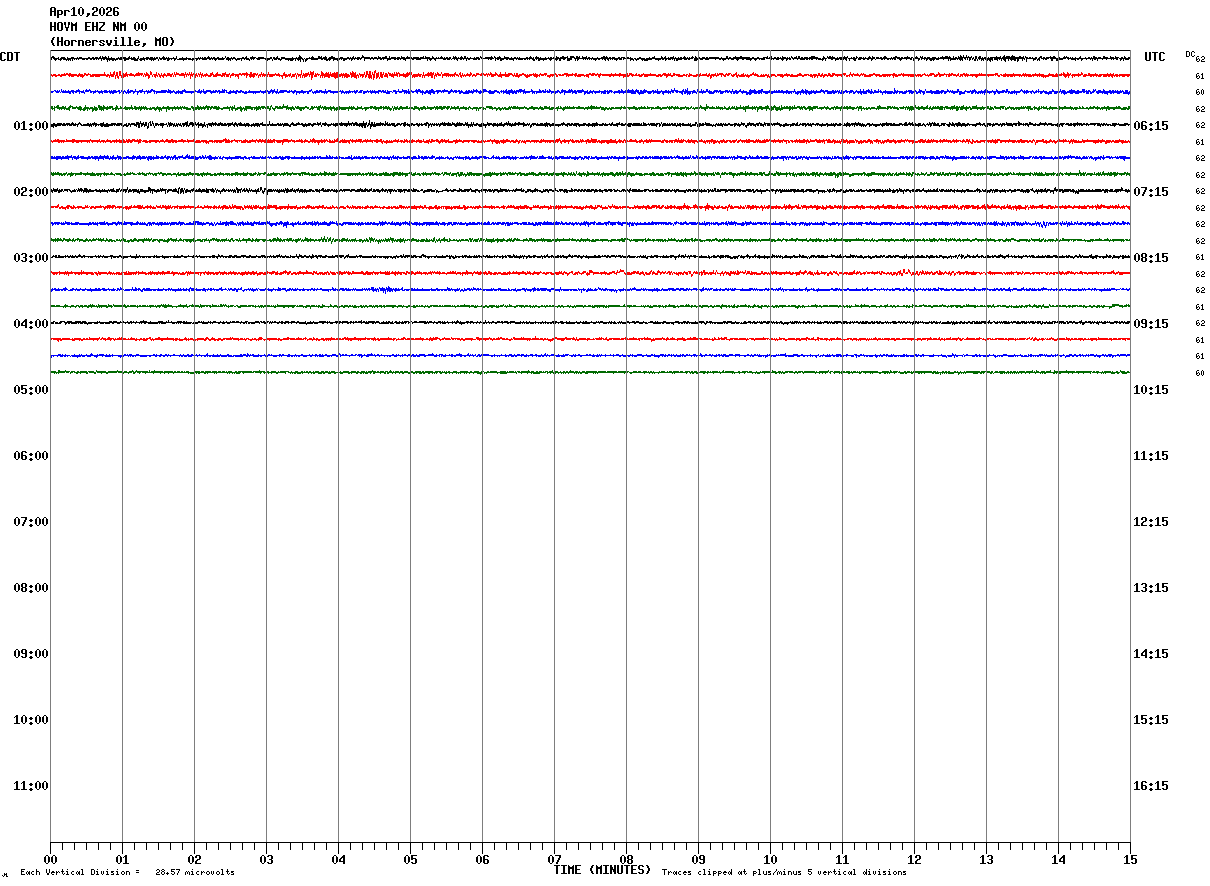Click the 01:00 CDT time label
Image resolution: width=1210 pixels, height=886 pixels.
coord(31,126)
